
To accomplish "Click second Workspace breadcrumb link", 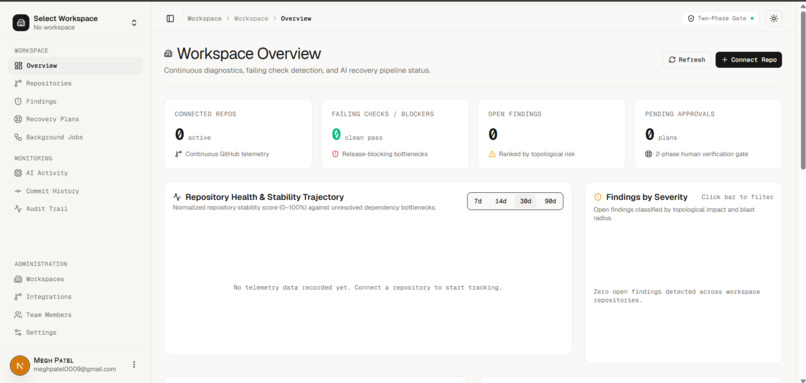I will (251, 19).
